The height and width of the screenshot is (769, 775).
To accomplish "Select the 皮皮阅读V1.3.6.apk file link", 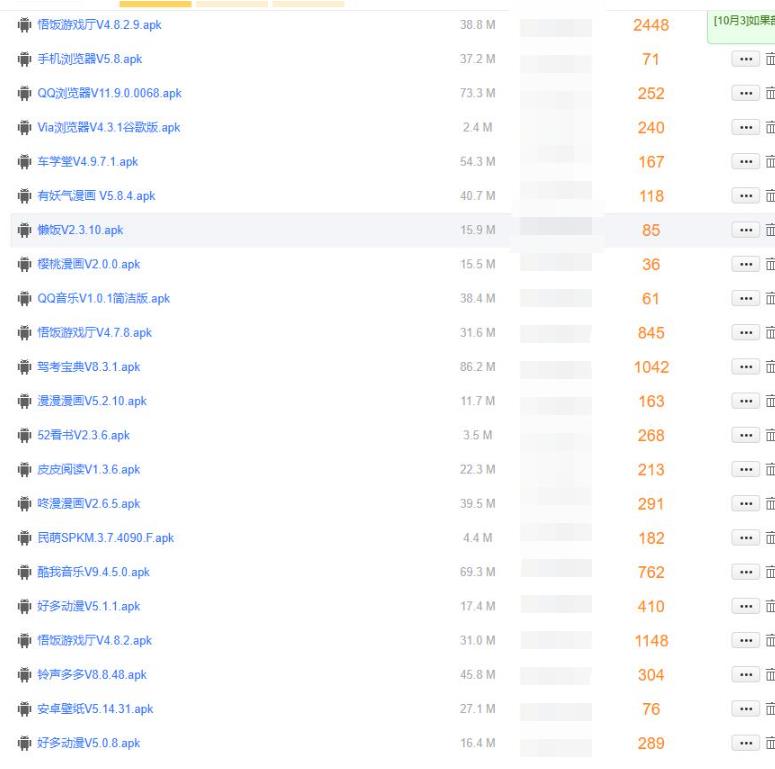I will pos(88,470).
